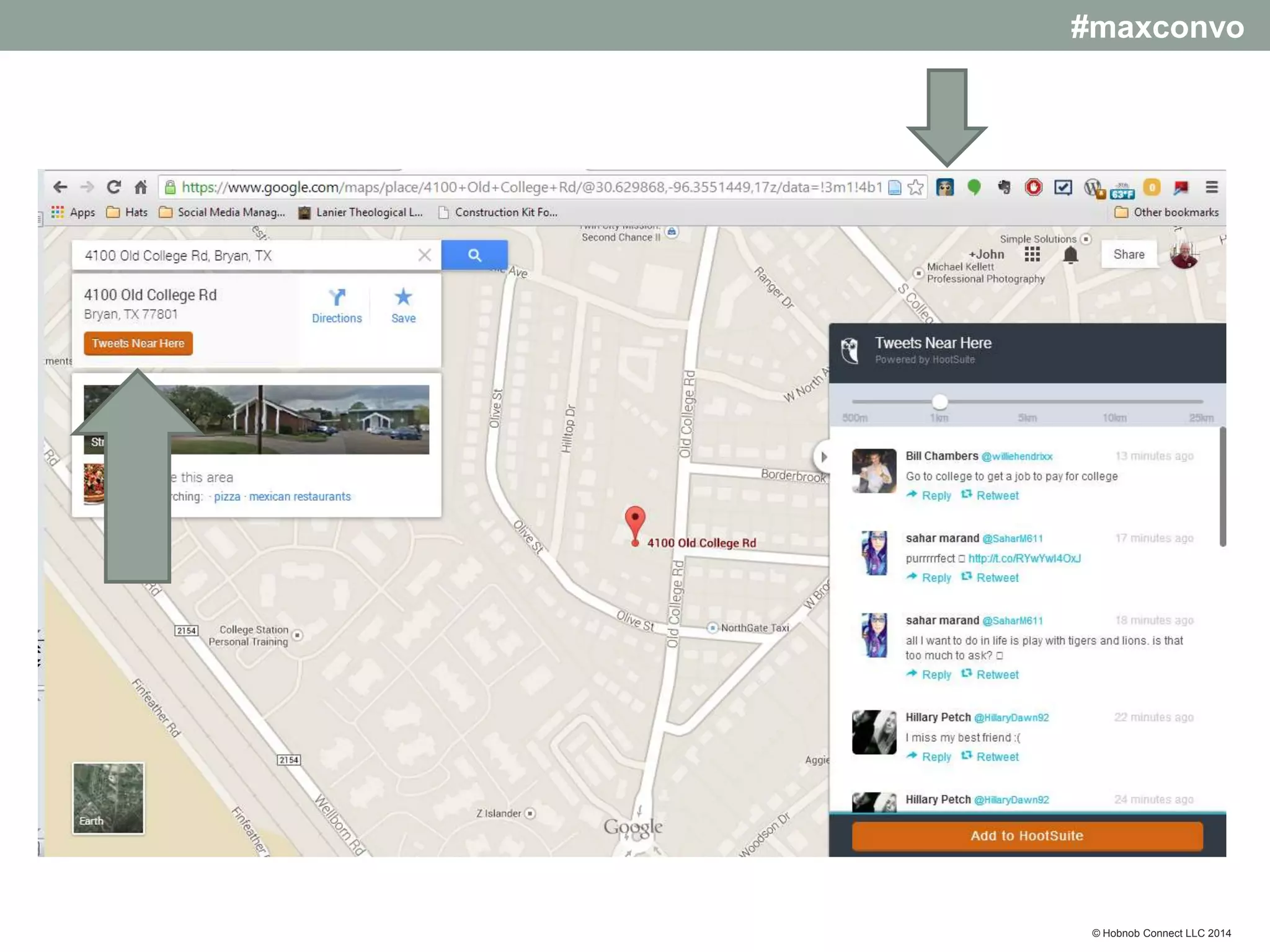
Task: Open the Google account profile picture
Action: [1183, 254]
